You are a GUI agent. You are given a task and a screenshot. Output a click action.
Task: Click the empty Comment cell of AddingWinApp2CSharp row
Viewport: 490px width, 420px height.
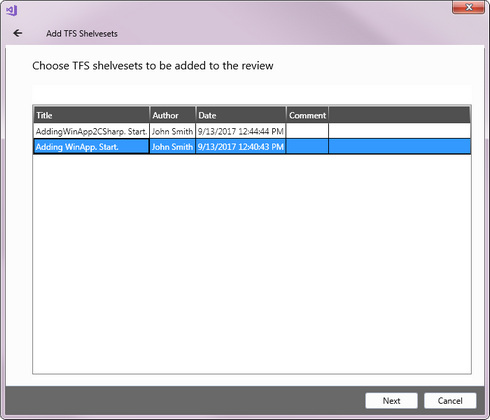(x=308, y=131)
